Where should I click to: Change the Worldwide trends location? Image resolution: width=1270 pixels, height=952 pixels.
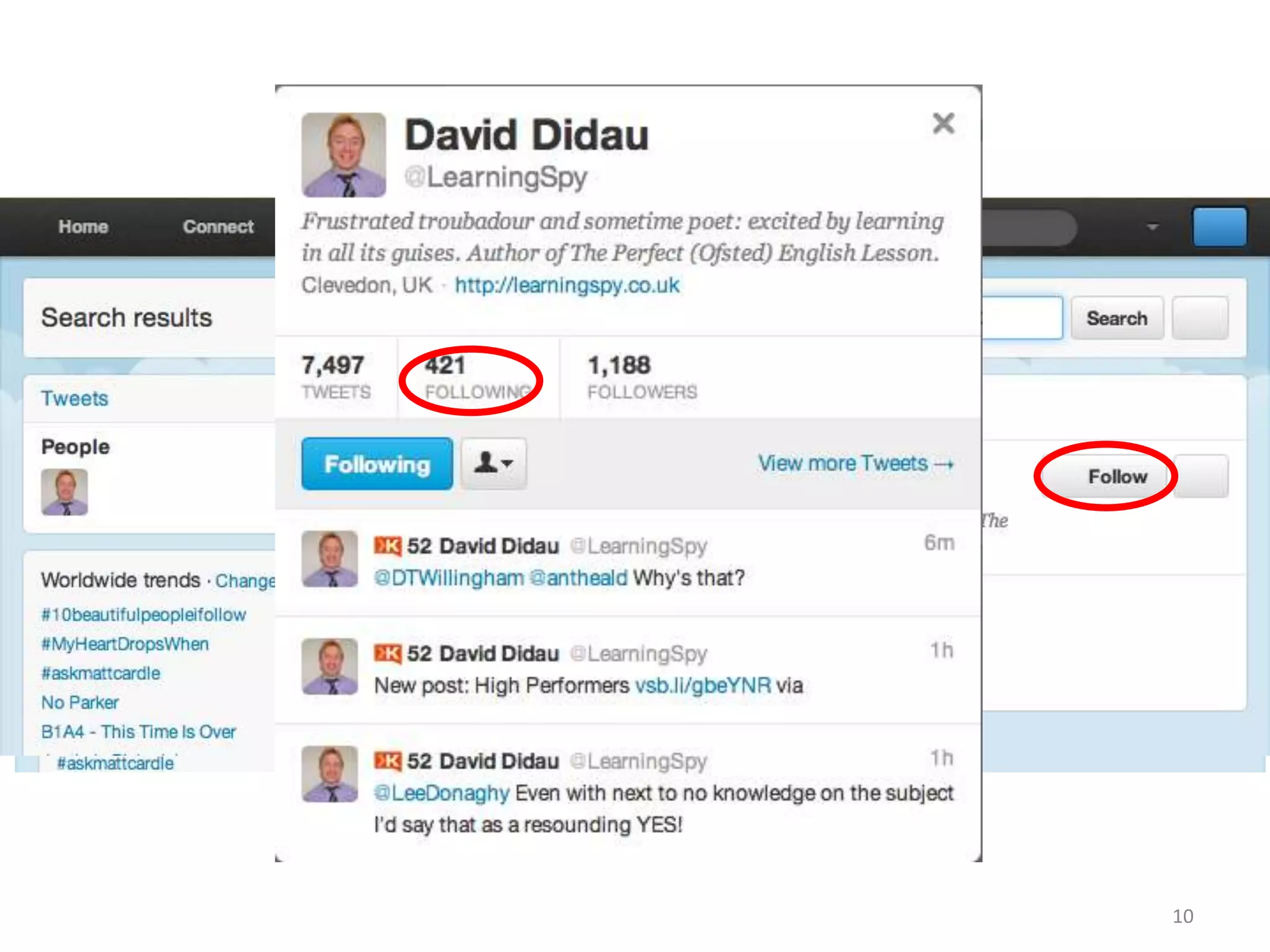tap(245, 581)
